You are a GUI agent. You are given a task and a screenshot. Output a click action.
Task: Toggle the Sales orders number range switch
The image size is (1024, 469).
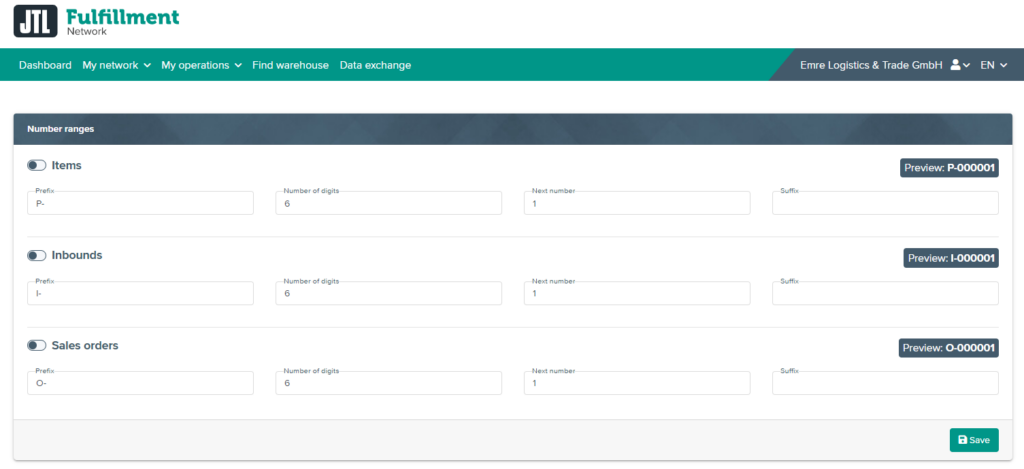coord(37,346)
